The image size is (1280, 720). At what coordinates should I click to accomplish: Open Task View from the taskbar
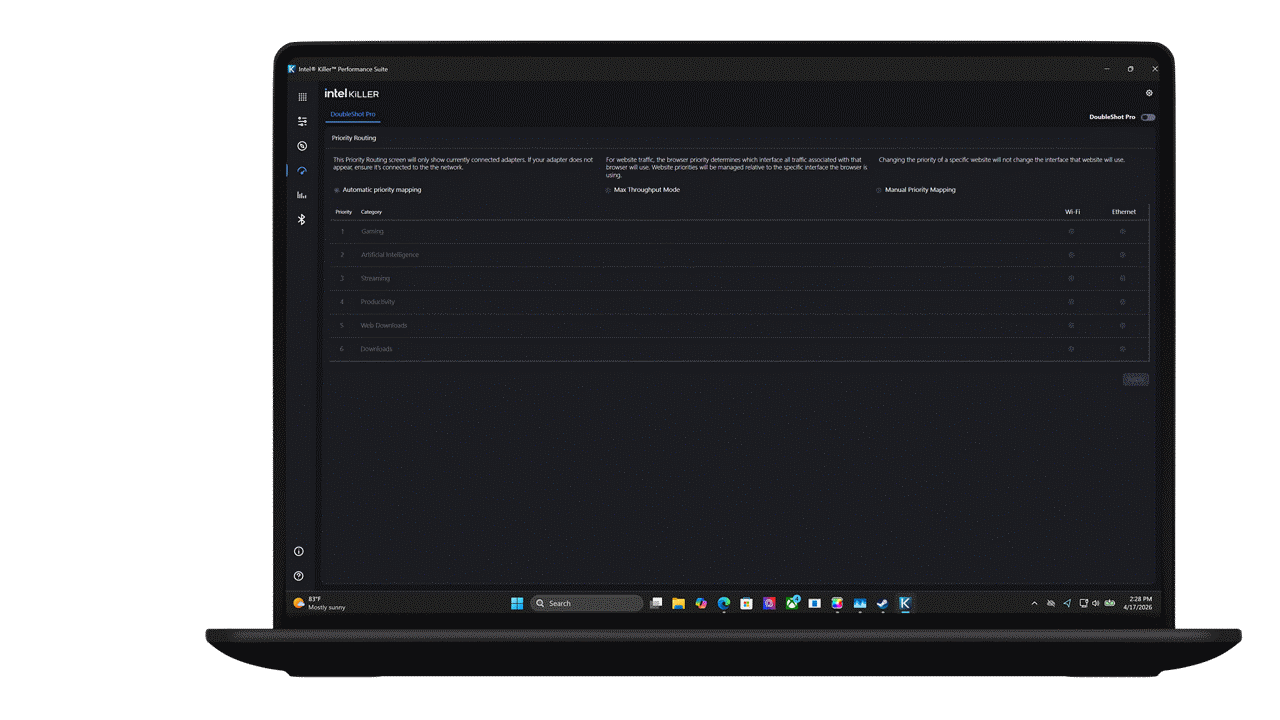(x=656, y=603)
